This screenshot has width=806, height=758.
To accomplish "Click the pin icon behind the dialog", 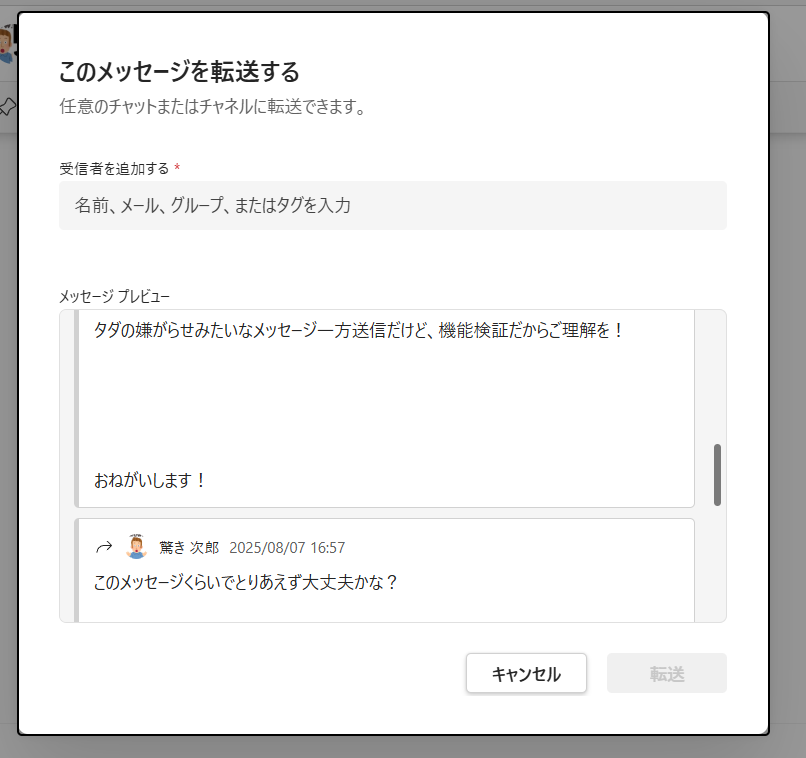I will (7, 107).
